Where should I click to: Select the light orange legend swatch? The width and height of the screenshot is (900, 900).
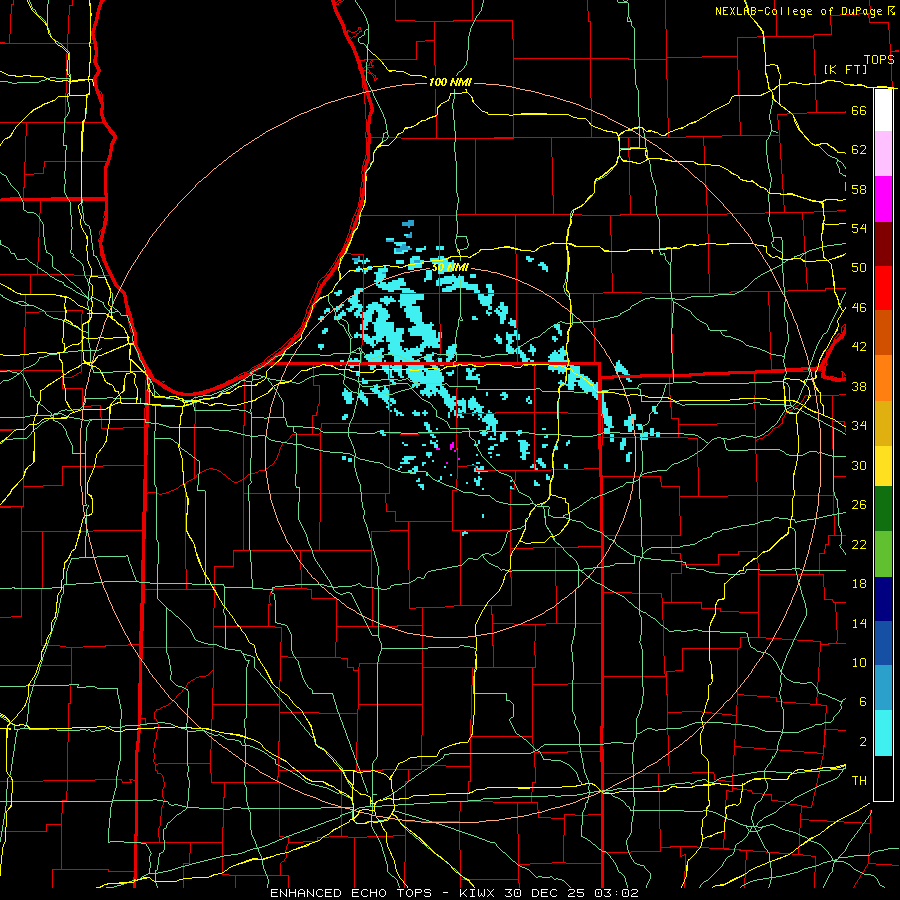pos(883,378)
